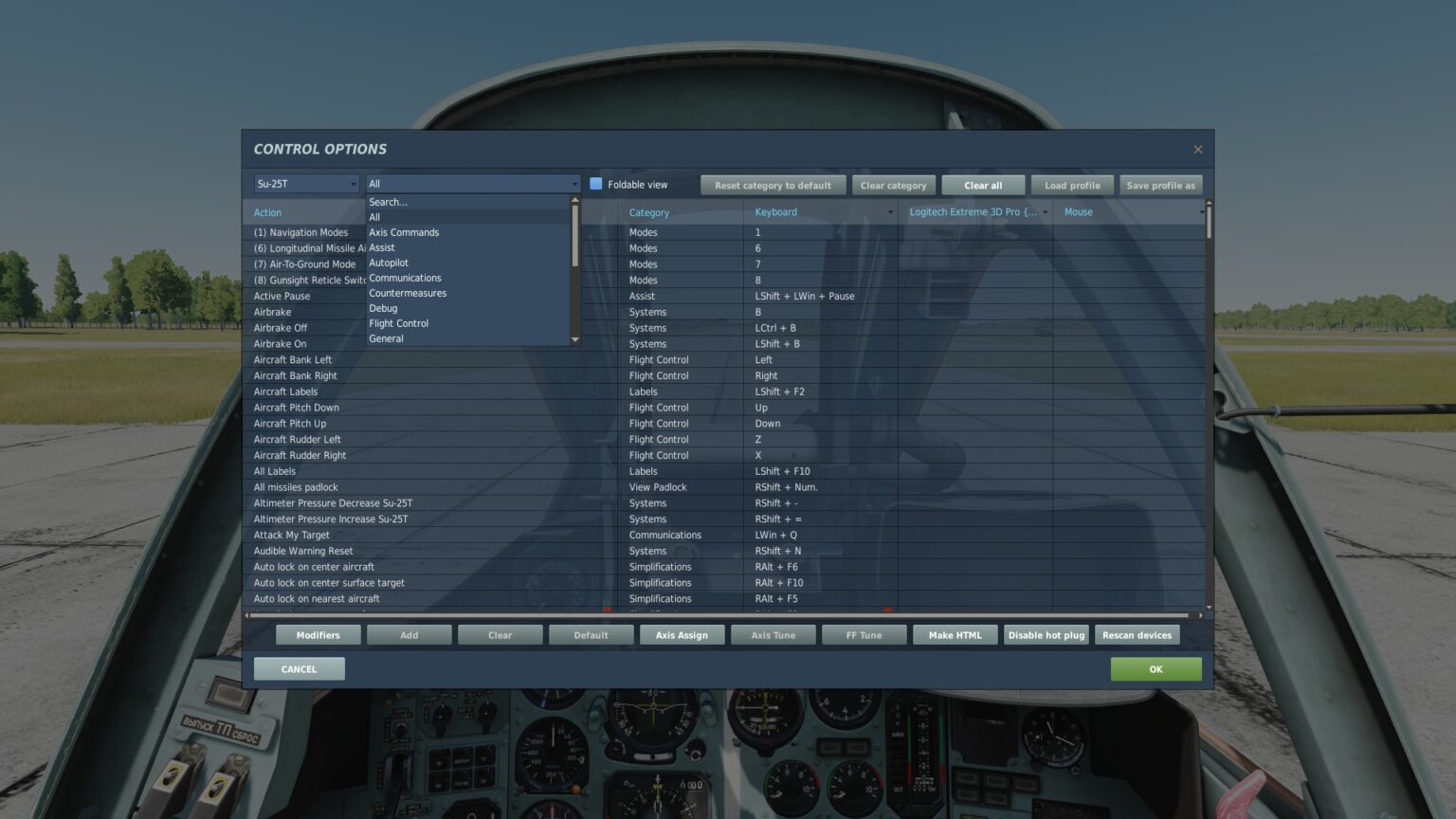Enable the Foldable view checkbox

click(595, 184)
